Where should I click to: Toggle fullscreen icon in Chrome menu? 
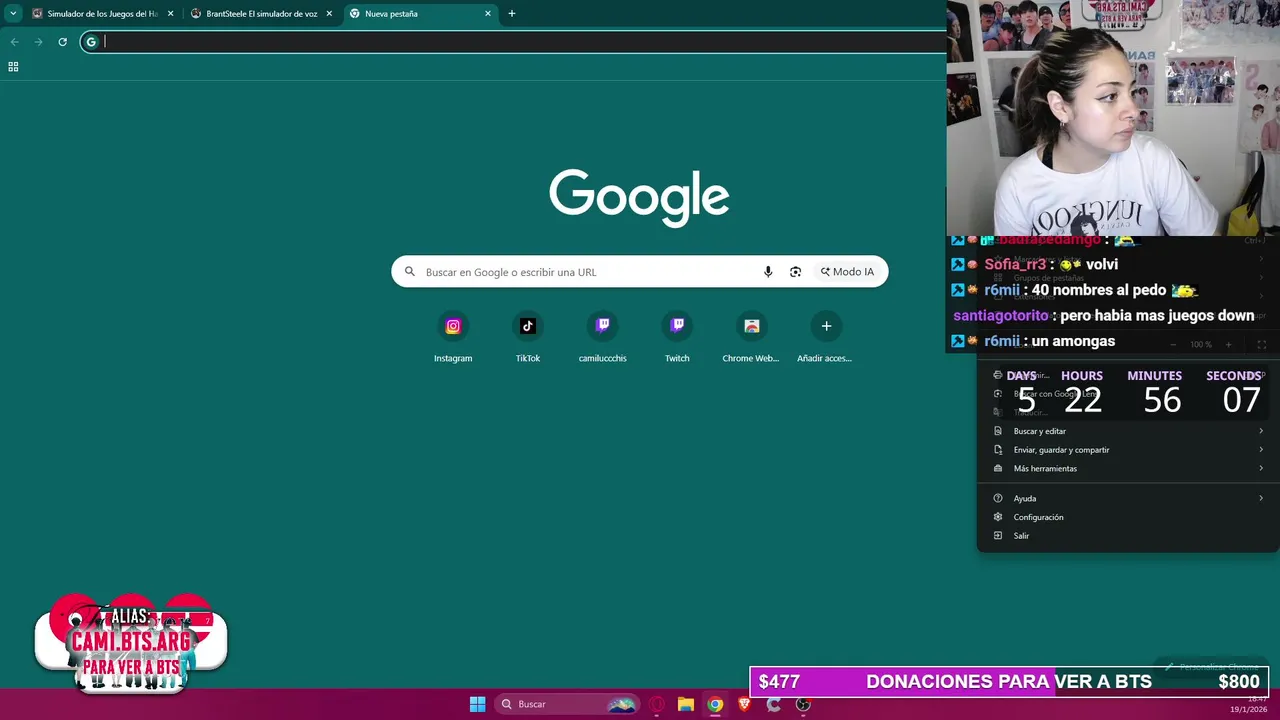coord(1262,345)
